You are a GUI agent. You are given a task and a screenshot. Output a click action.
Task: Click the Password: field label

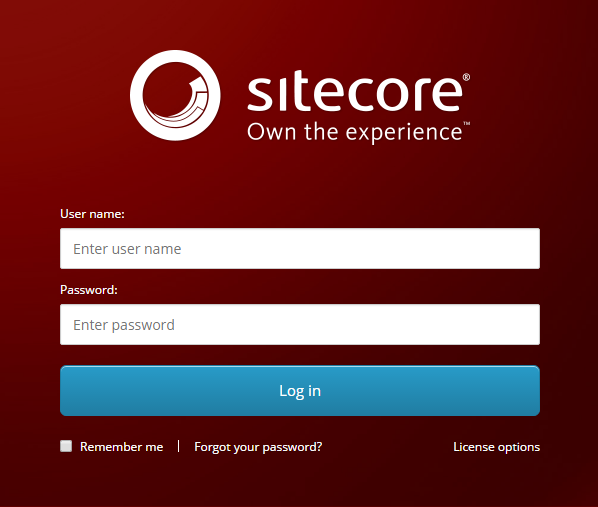pyautogui.click(x=89, y=290)
